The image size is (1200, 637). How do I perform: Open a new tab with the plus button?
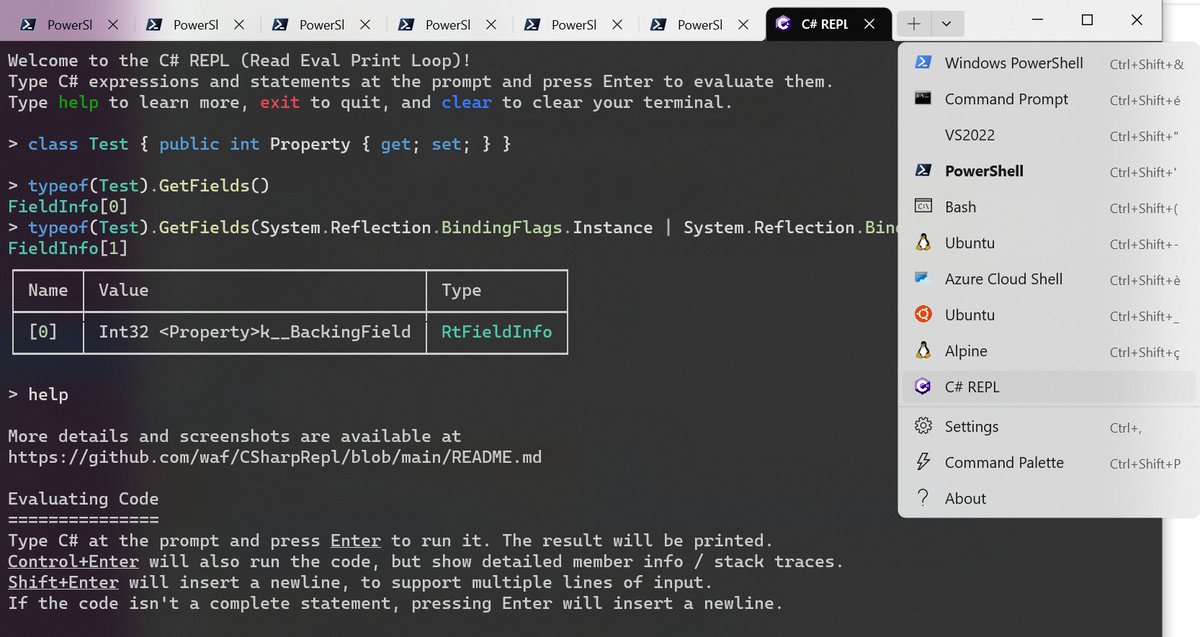click(913, 22)
